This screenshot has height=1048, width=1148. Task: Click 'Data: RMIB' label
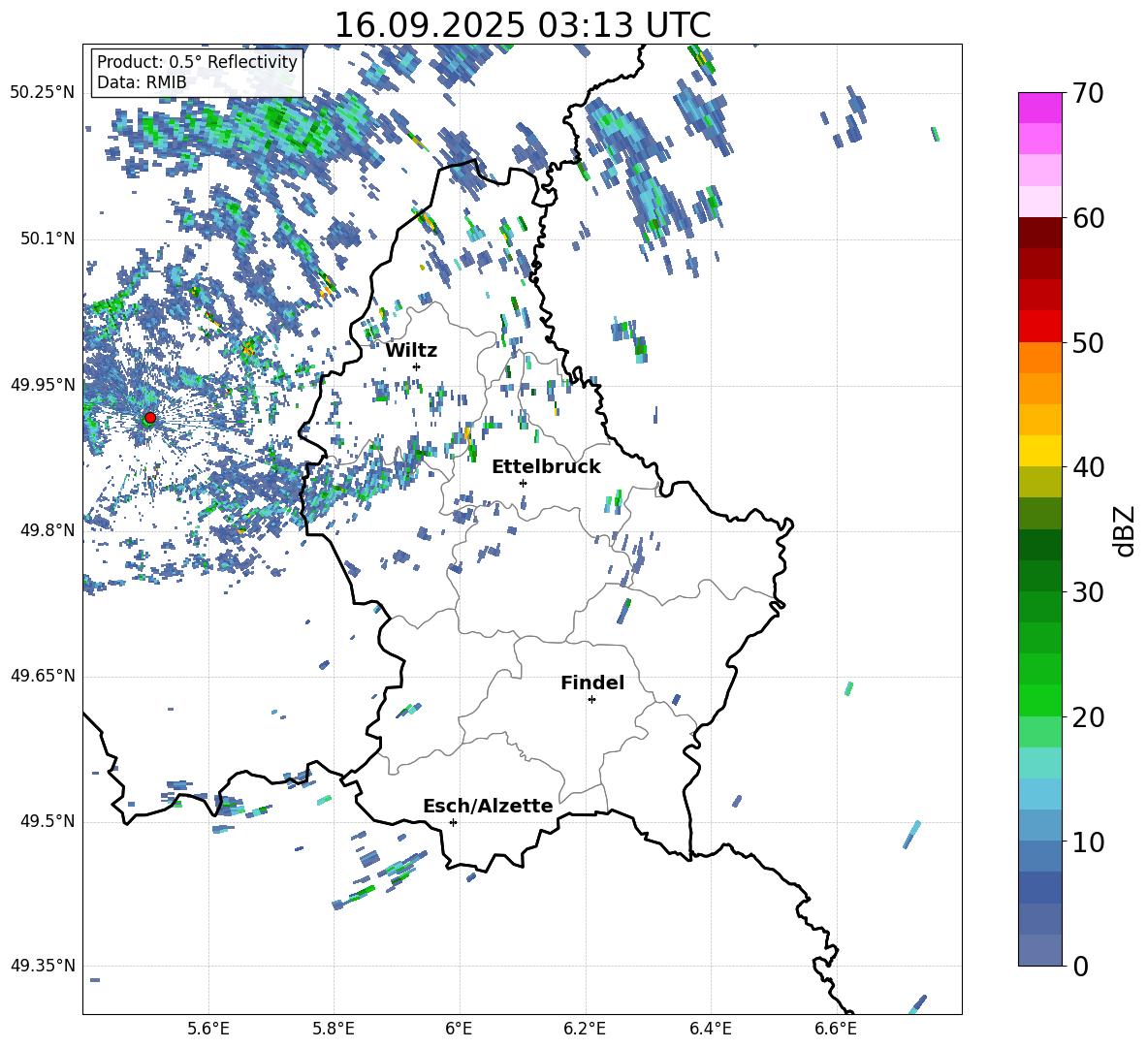(x=142, y=82)
